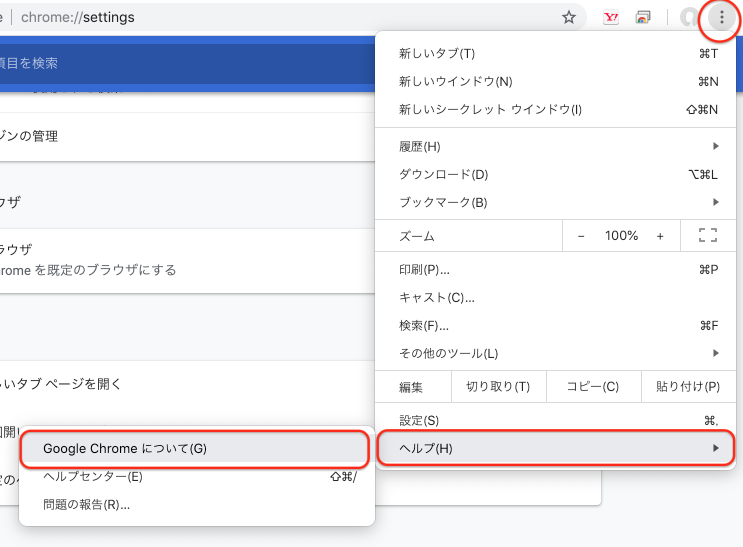Focus the settings search field
Viewport: 743px width, 547px height.
tap(187, 63)
